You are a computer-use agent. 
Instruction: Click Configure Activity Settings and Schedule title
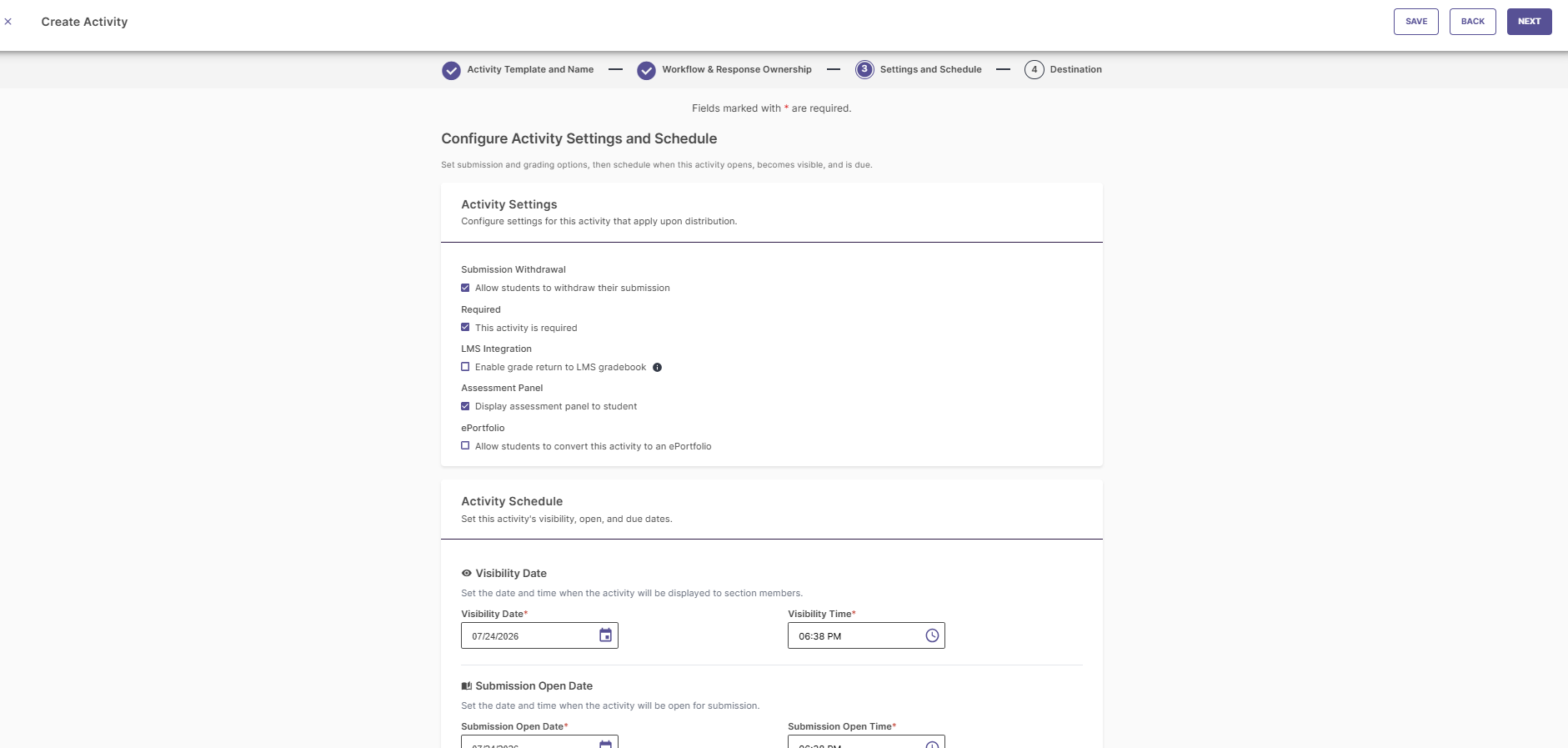pyautogui.click(x=579, y=138)
